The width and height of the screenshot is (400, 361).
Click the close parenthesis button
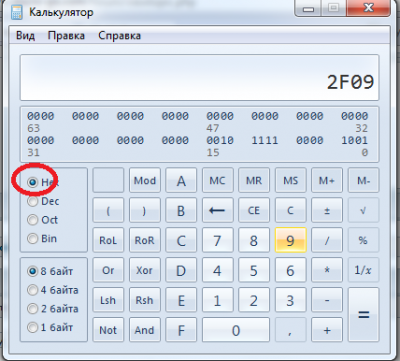[x=145, y=211]
